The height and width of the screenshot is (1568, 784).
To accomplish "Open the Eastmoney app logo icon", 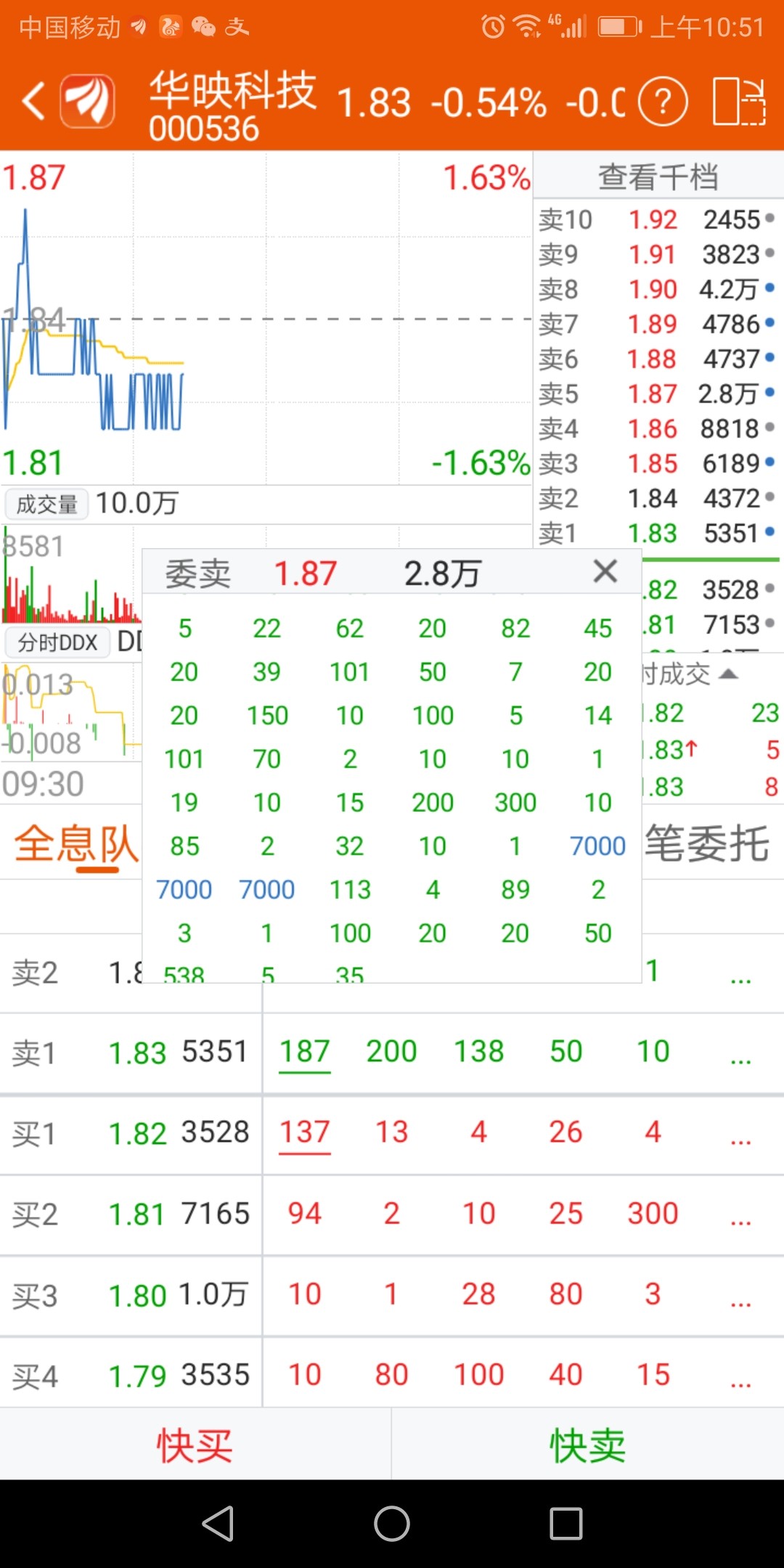I will 88,100.
